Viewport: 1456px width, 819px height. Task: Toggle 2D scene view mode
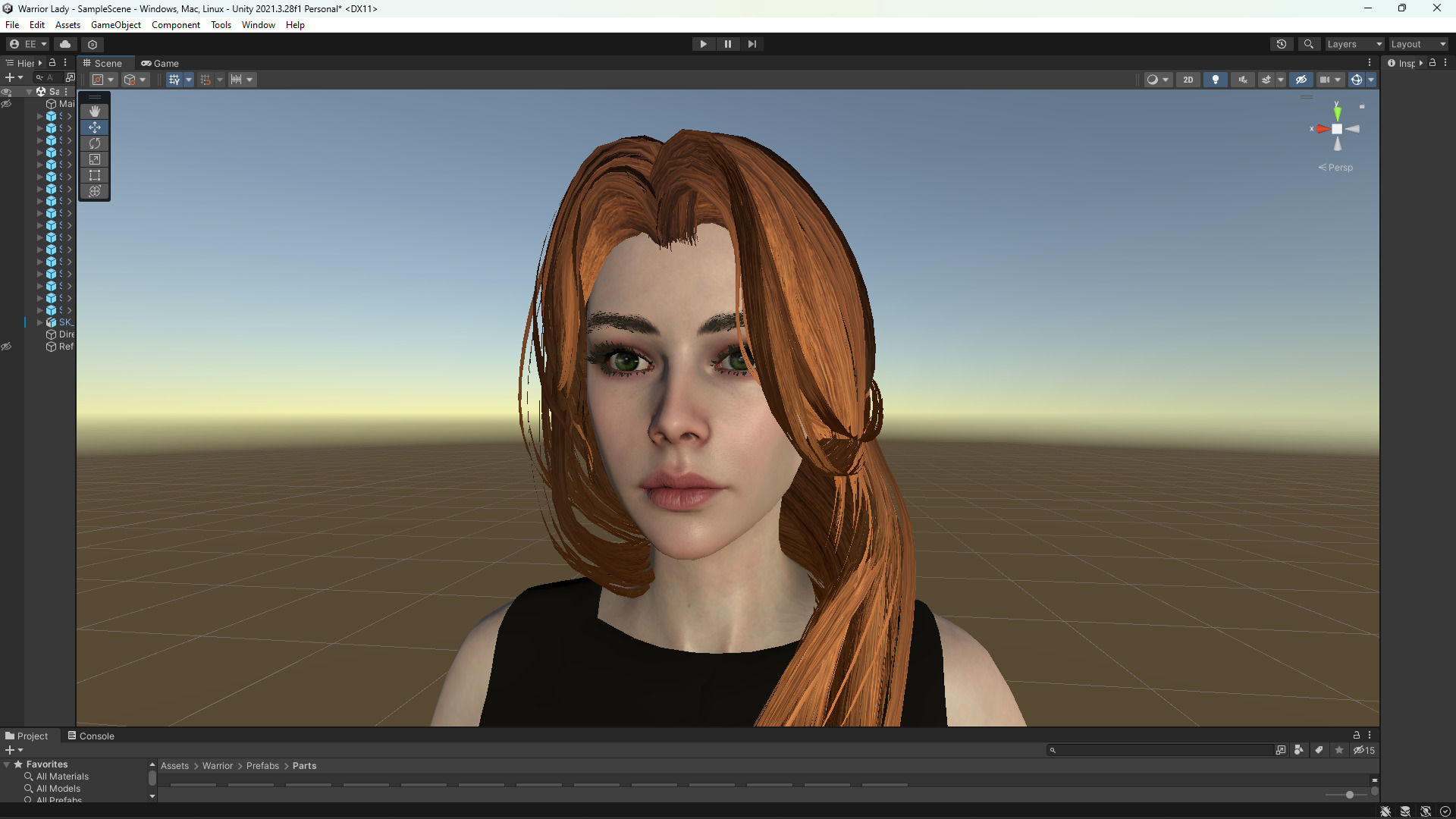click(x=1188, y=80)
